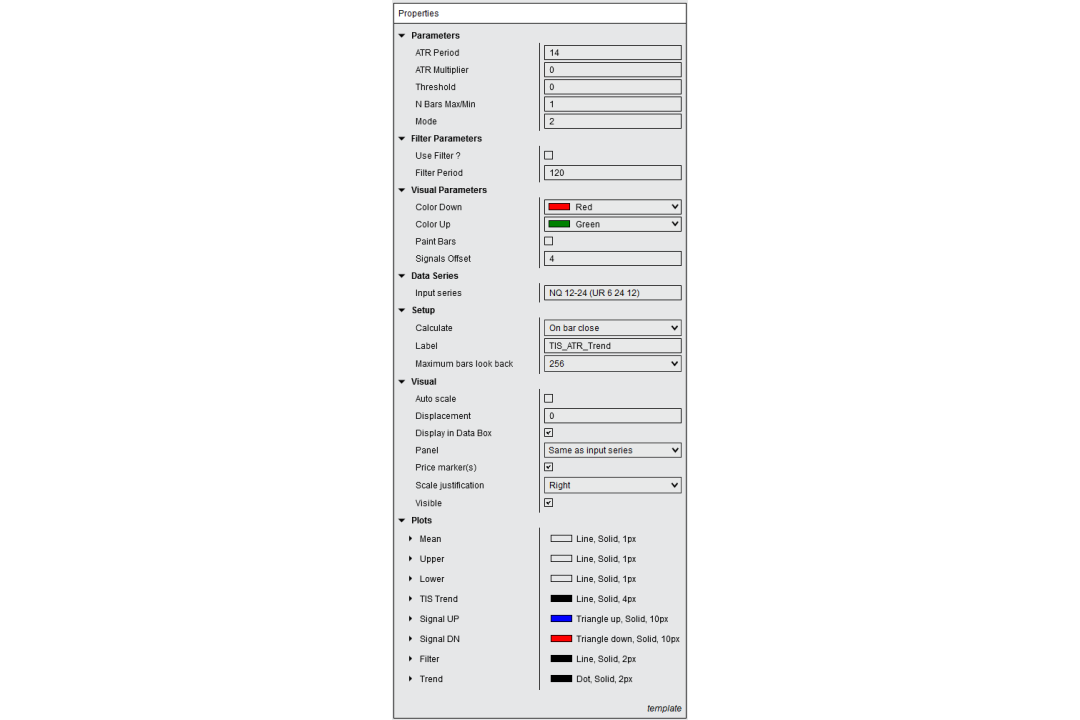Open the Panel dropdown
This screenshot has height=720, width=1080.
(x=612, y=450)
